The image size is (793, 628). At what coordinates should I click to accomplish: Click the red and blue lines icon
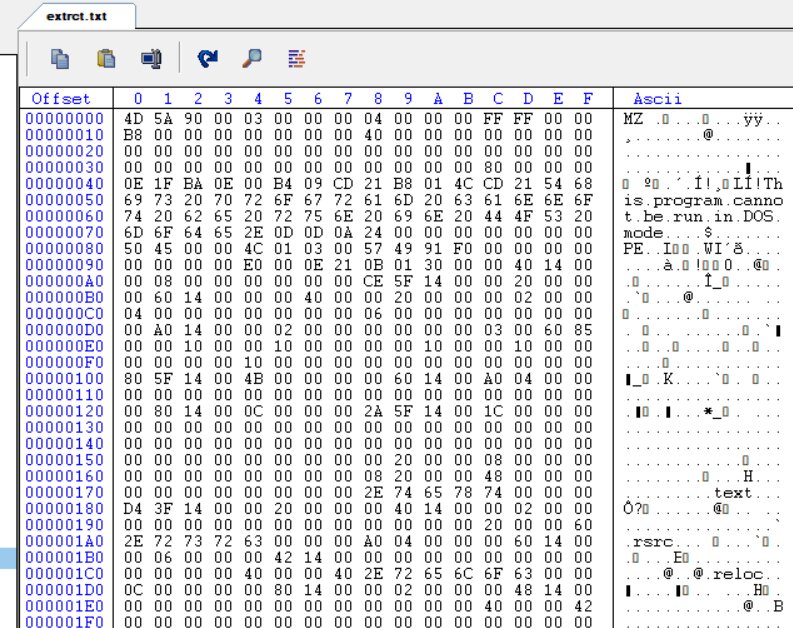click(297, 60)
